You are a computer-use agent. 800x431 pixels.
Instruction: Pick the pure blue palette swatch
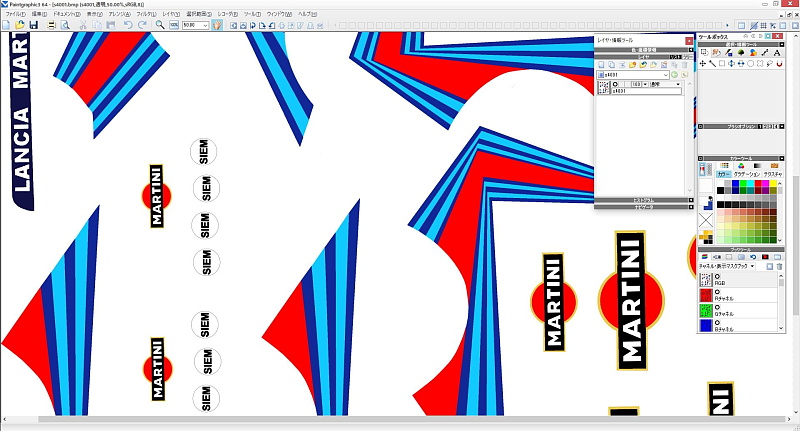(x=735, y=184)
